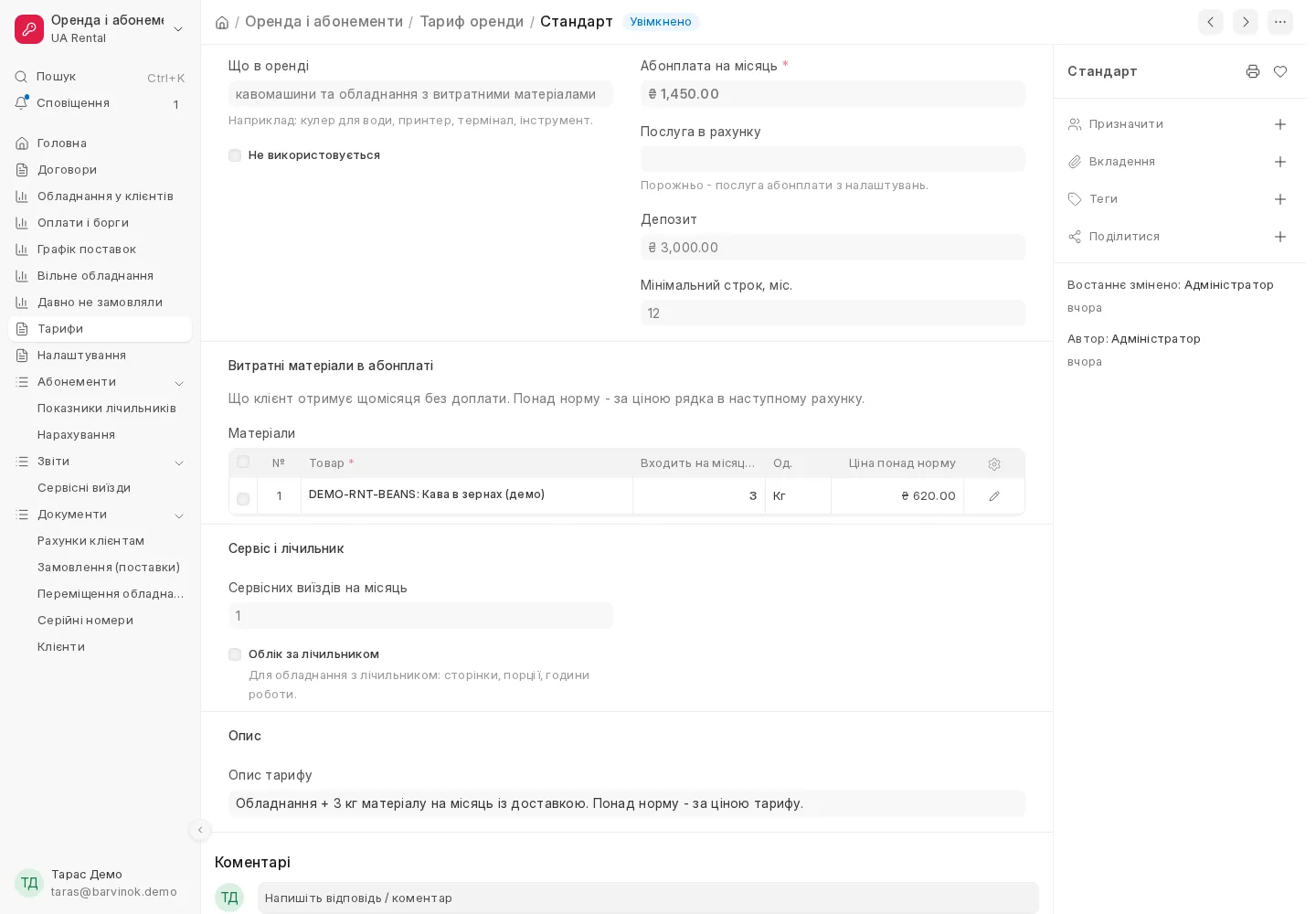Open materials table column settings gear

pos(994,464)
